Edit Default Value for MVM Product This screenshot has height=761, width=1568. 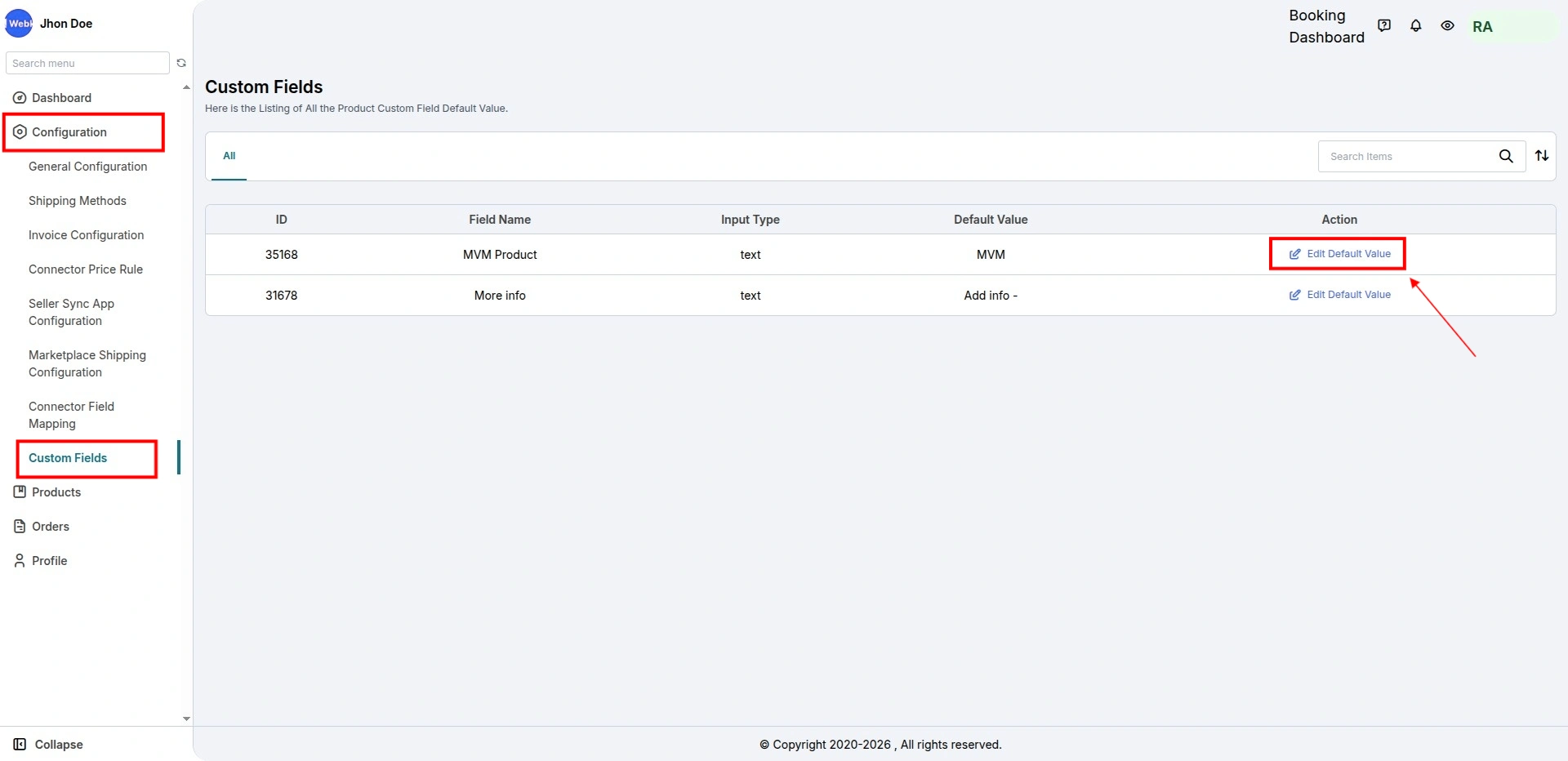(x=1340, y=254)
